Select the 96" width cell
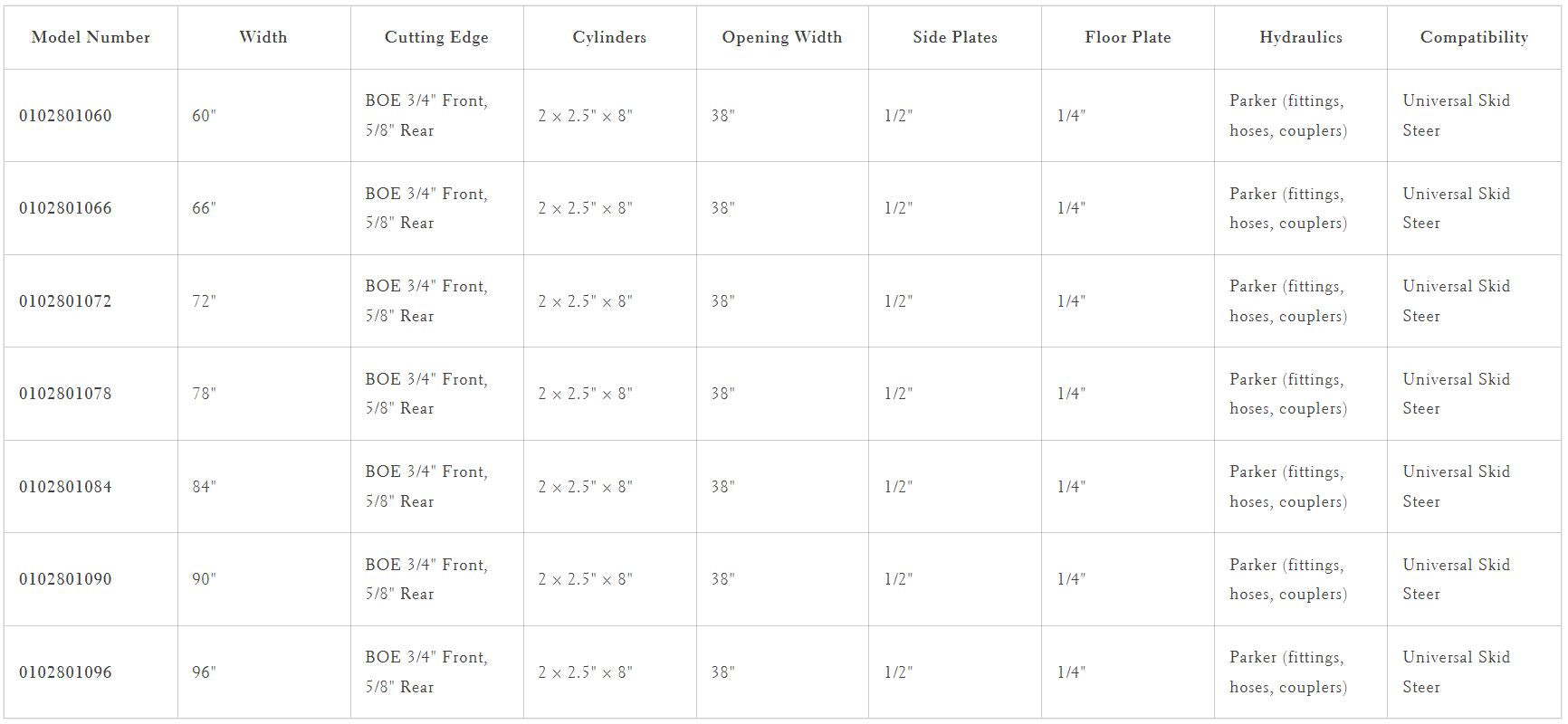Image resolution: width=1568 pixels, height=724 pixels. tap(204, 672)
